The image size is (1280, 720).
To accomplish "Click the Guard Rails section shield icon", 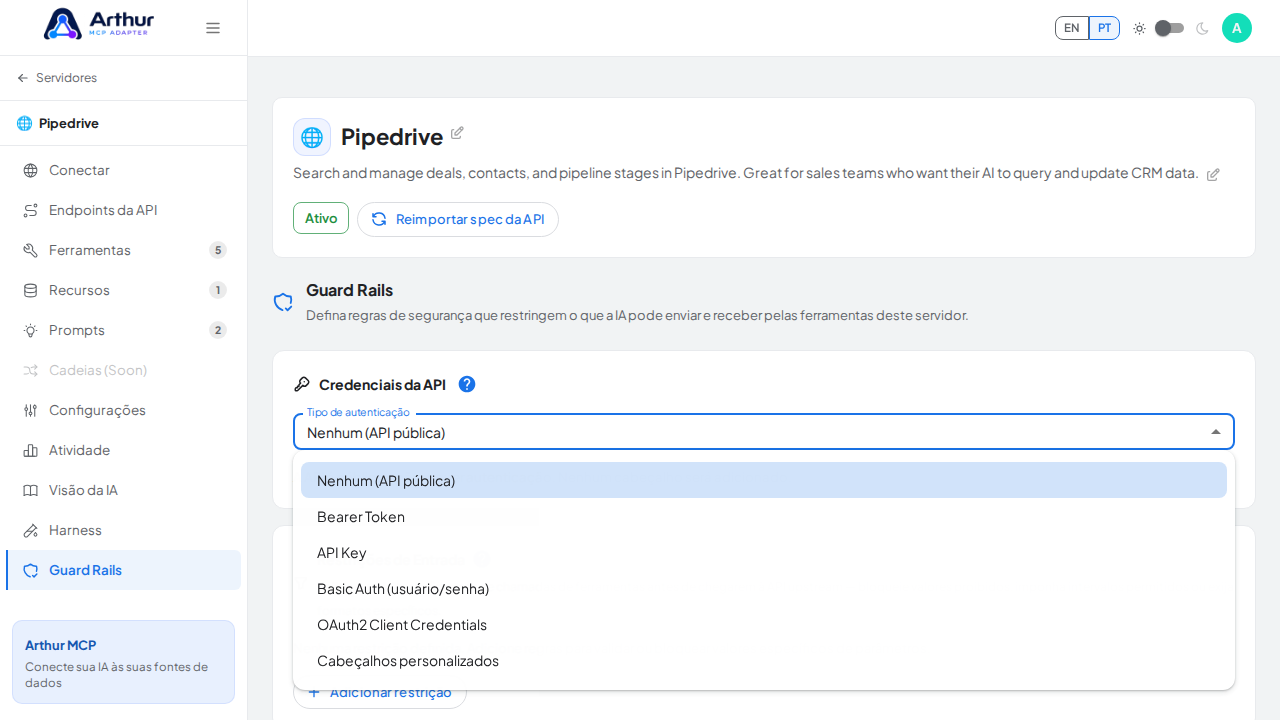I will [283, 302].
